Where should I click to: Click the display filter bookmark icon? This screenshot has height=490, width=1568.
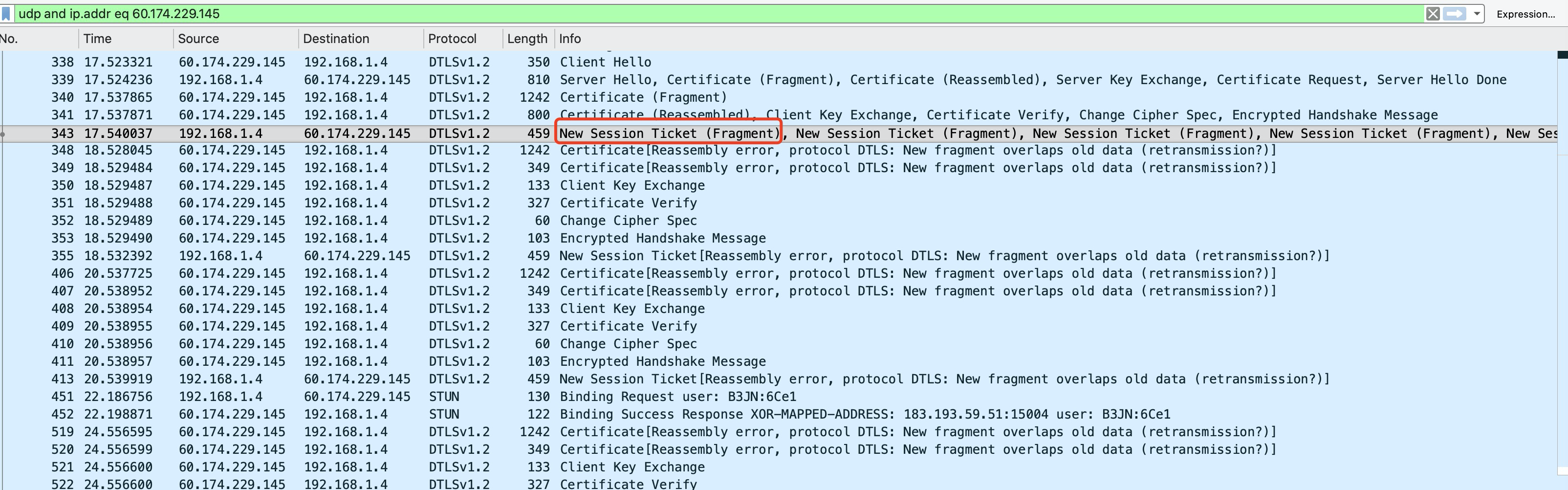(6, 13)
